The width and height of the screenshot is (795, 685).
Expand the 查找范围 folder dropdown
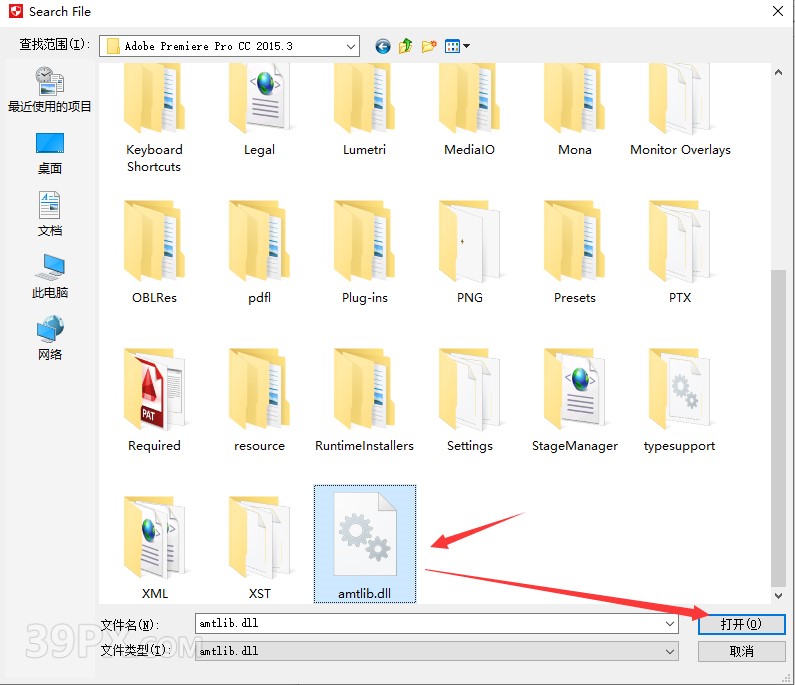point(350,47)
